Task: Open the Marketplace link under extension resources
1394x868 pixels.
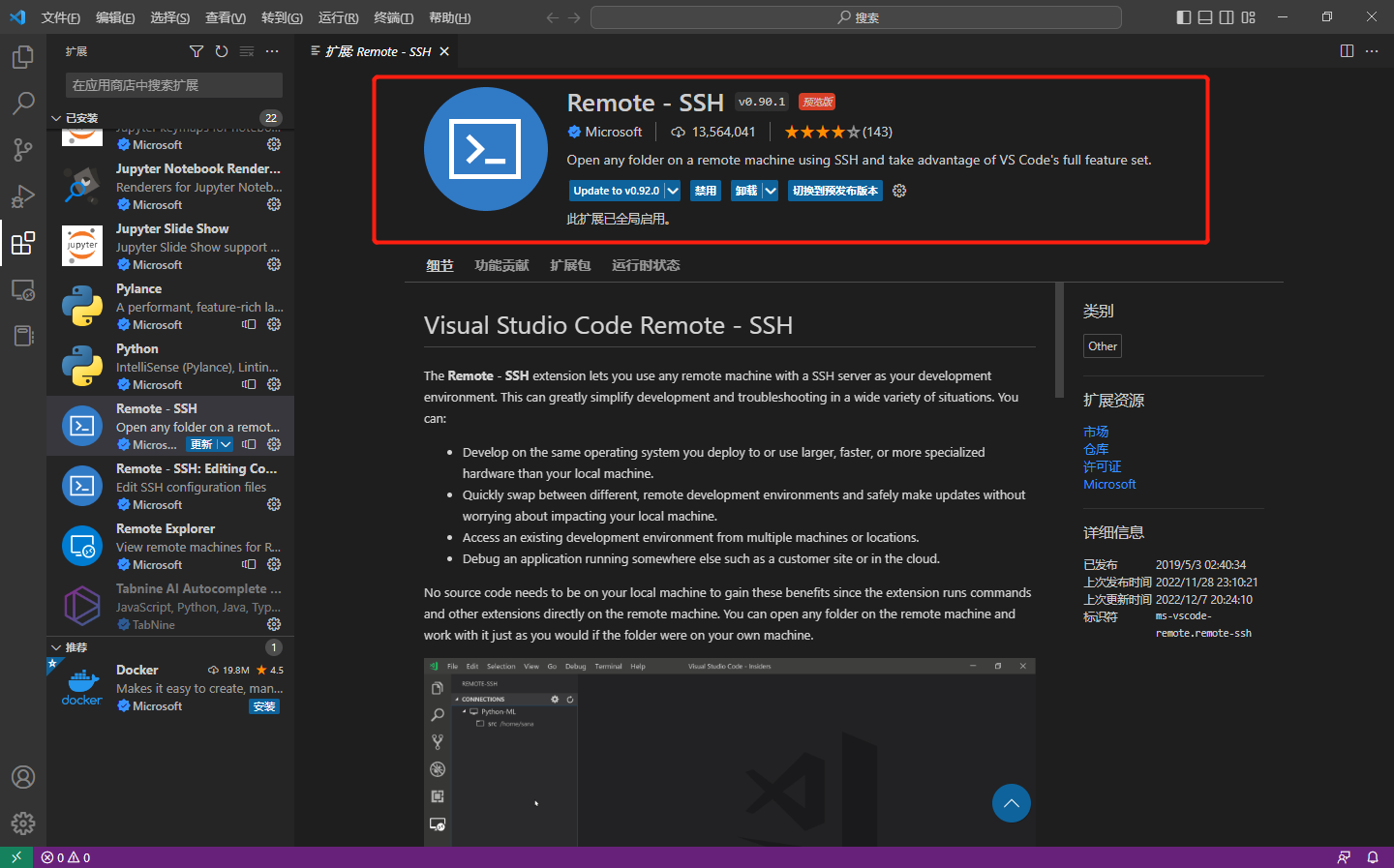Action: pos(1096,432)
